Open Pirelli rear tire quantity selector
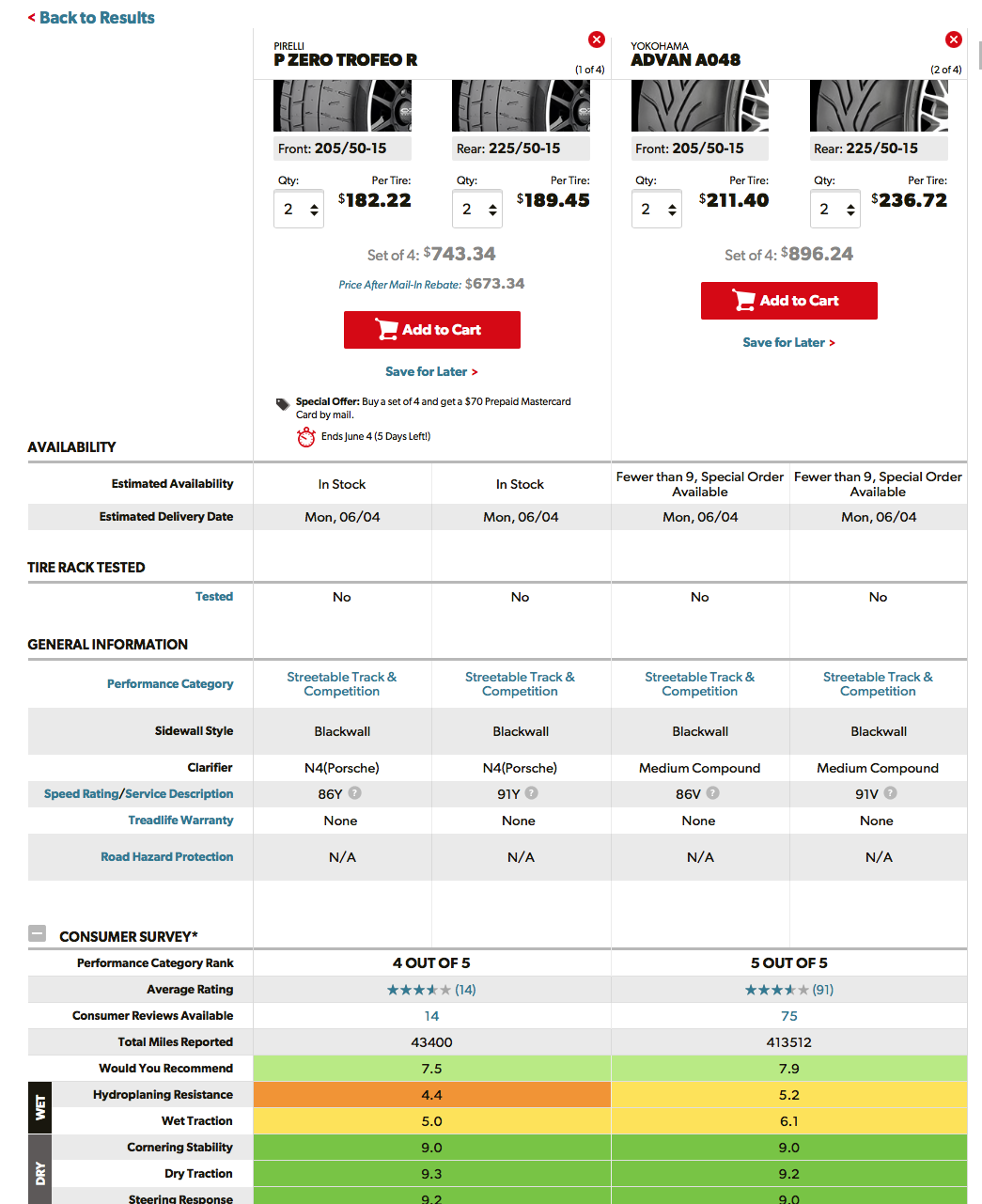Viewport: 982px width, 1204px height. [x=476, y=210]
